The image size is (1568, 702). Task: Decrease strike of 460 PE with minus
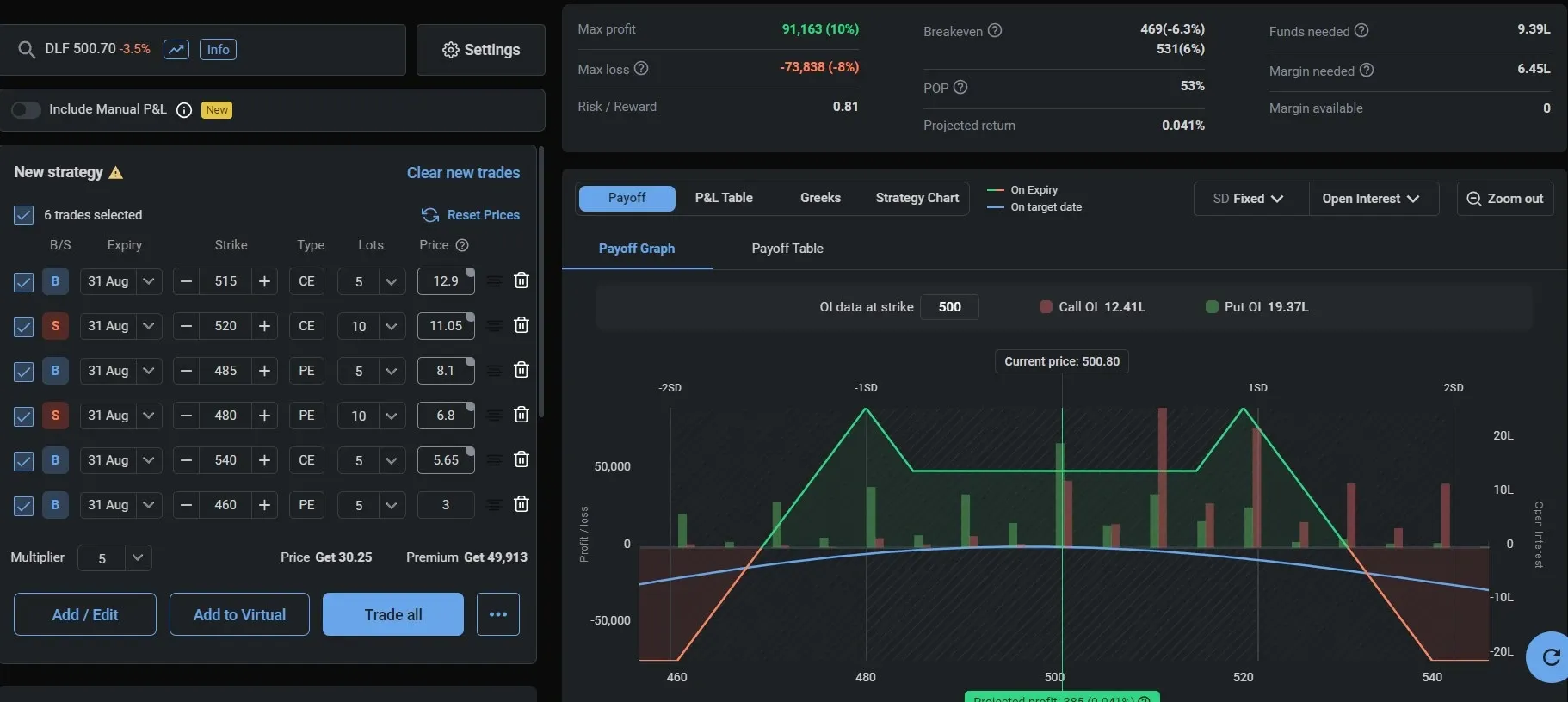pos(186,505)
